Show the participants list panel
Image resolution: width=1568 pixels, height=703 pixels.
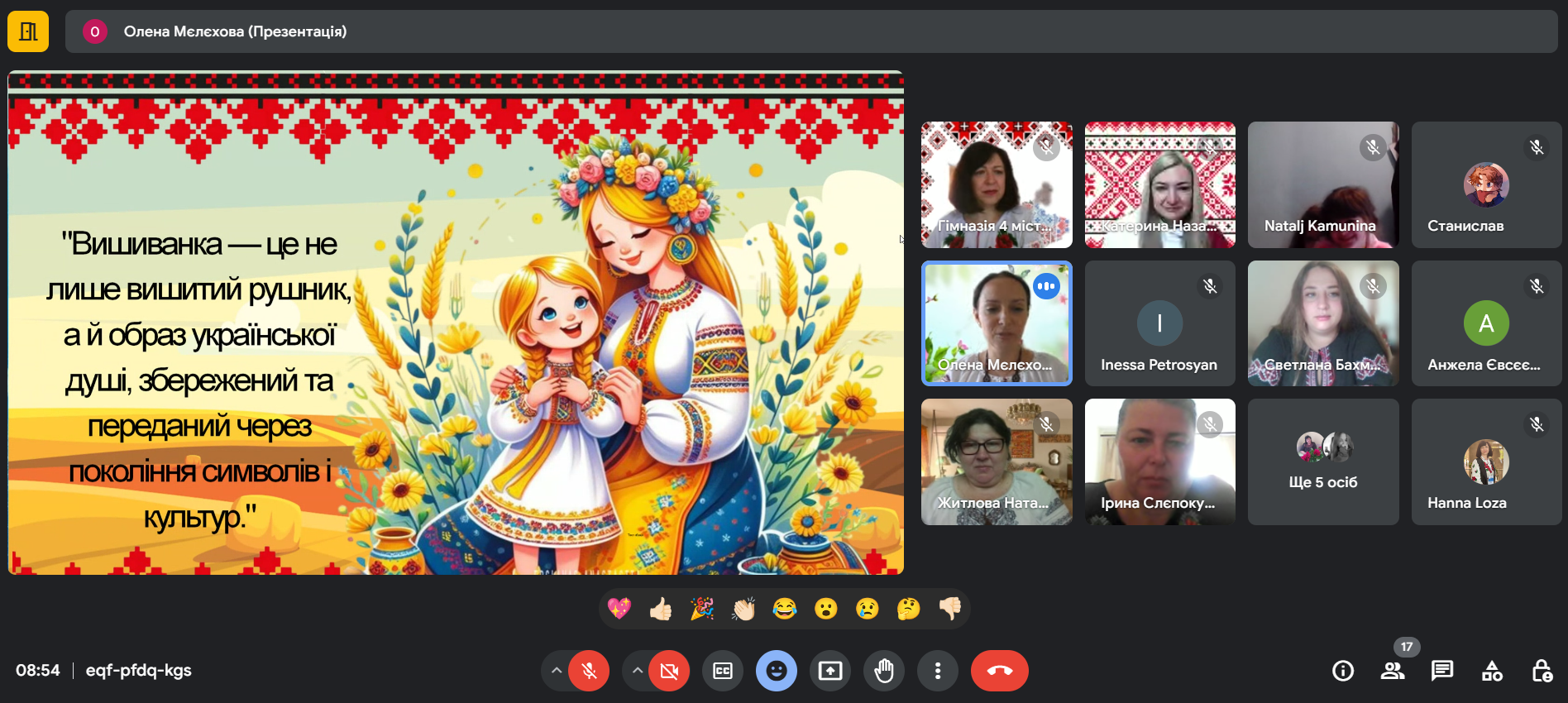1393,671
